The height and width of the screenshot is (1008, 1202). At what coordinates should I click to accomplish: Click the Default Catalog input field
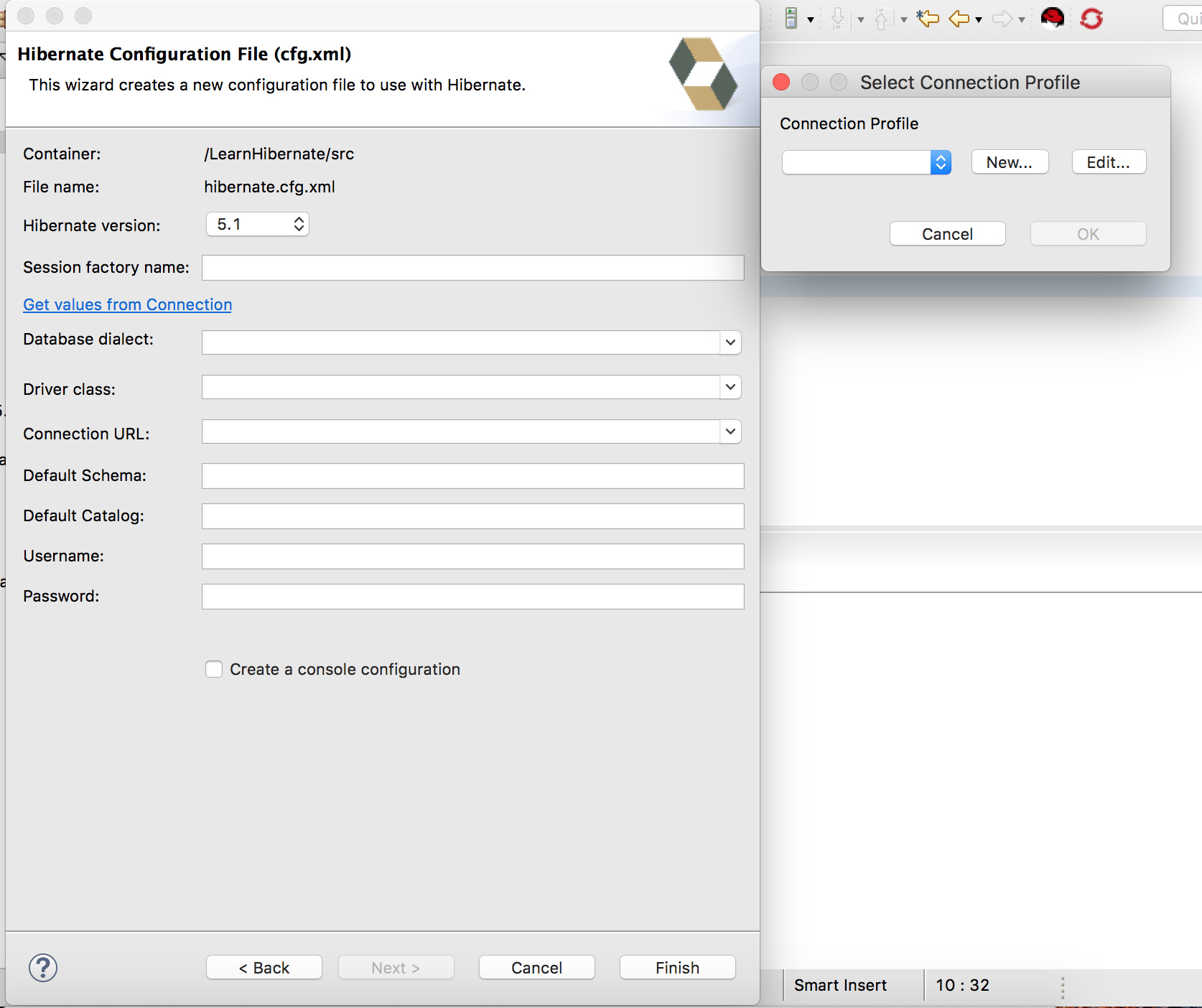coord(473,516)
